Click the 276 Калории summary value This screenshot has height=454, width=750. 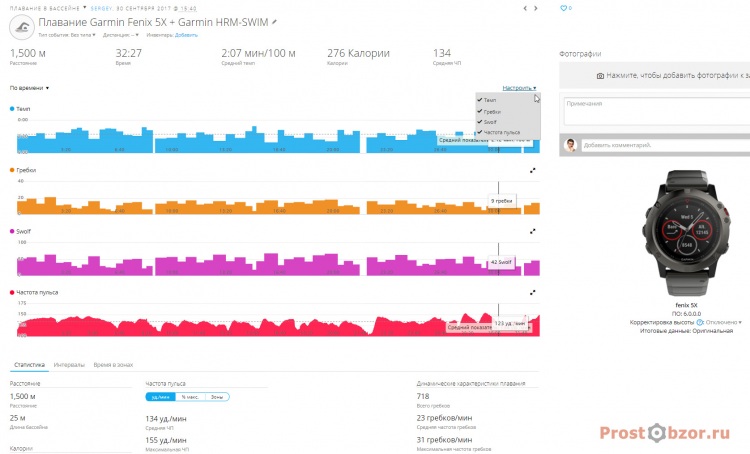(x=358, y=54)
